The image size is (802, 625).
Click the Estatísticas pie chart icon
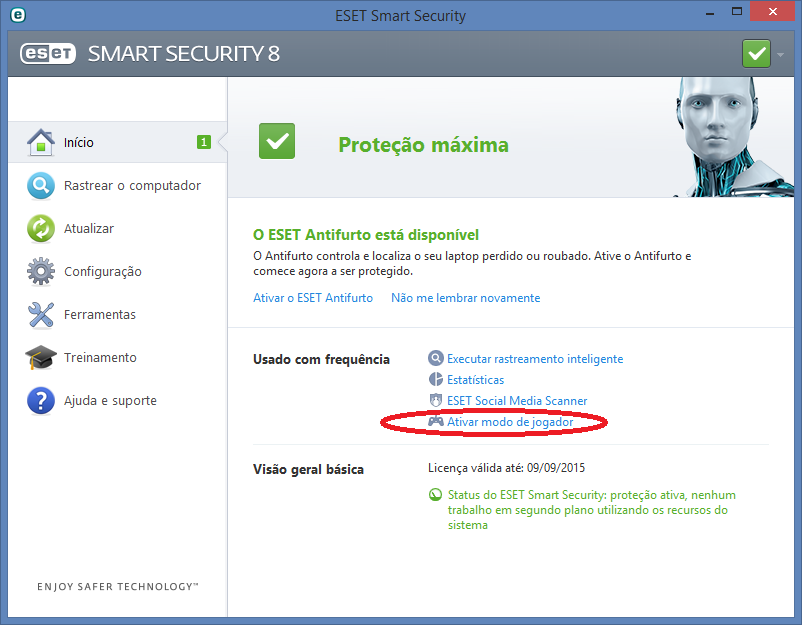point(436,380)
